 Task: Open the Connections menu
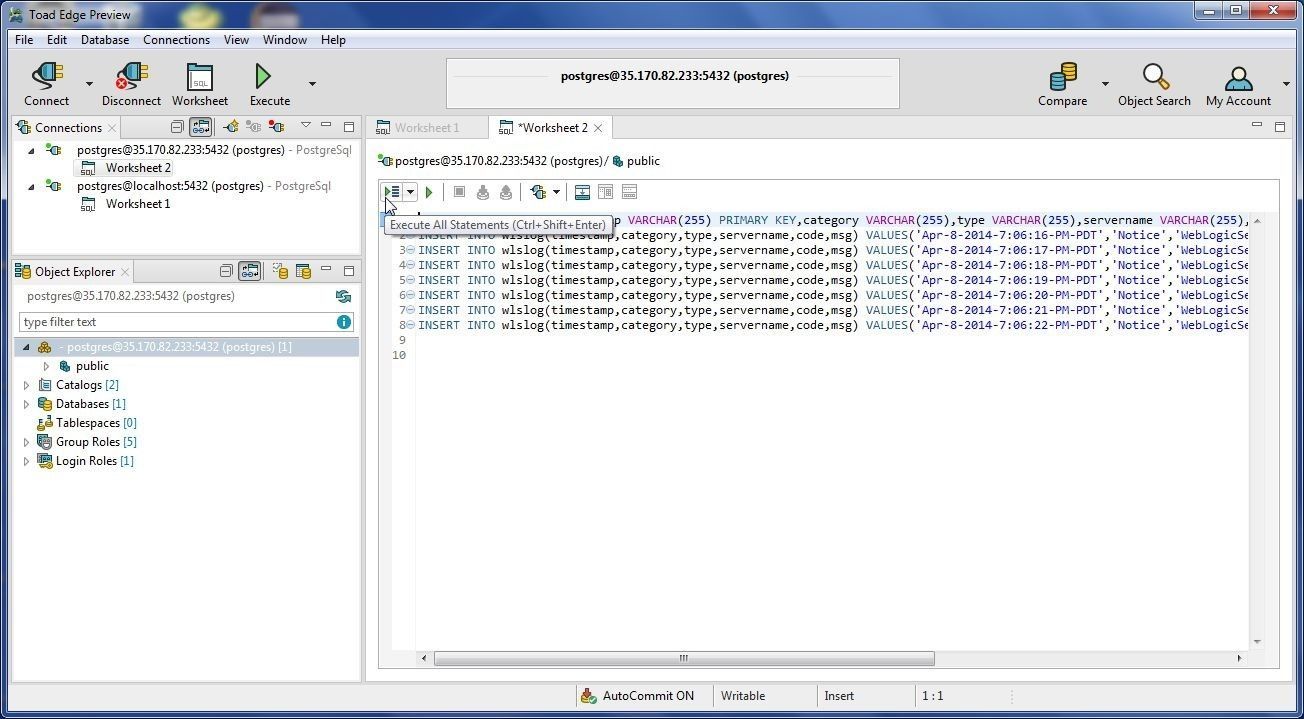(x=176, y=40)
